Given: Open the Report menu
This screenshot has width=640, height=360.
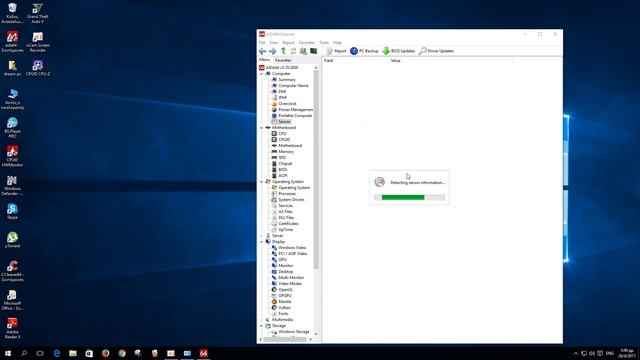Looking at the screenshot, I should click(x=288, y=42).
